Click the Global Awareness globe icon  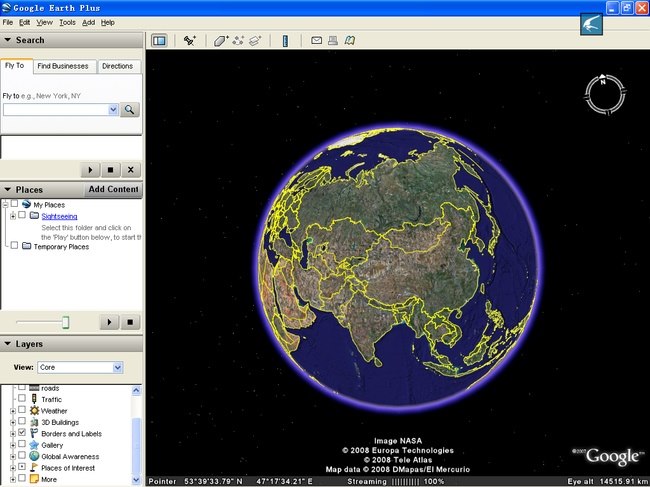pyautogui.click(x=34, y=456)
